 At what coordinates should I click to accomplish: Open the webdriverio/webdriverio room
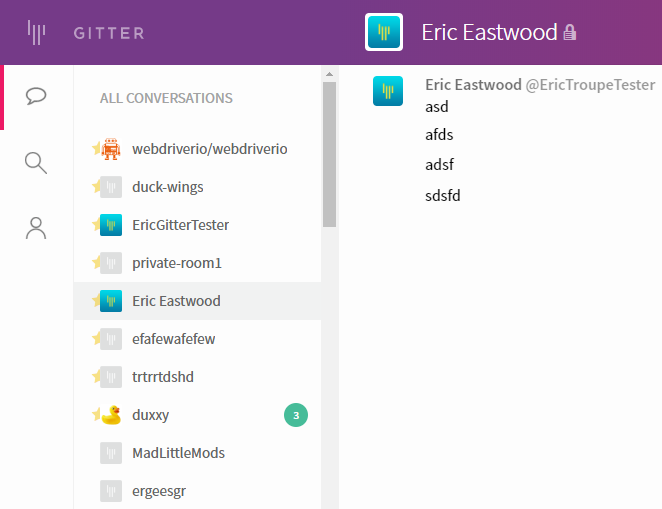point(197,149)
